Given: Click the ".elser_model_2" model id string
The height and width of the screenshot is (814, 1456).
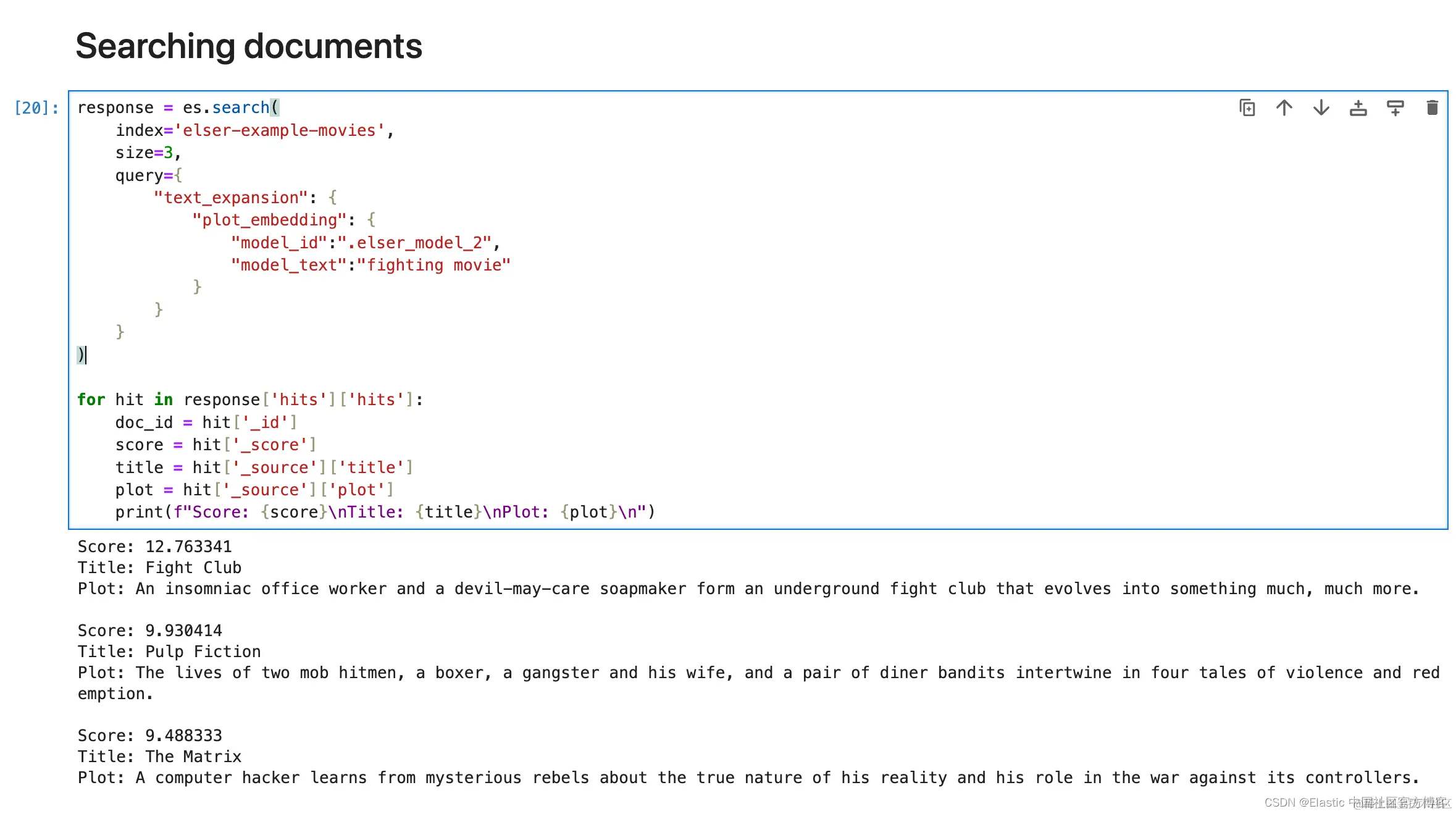Looking at the screenshot, I should click(414, 243).
